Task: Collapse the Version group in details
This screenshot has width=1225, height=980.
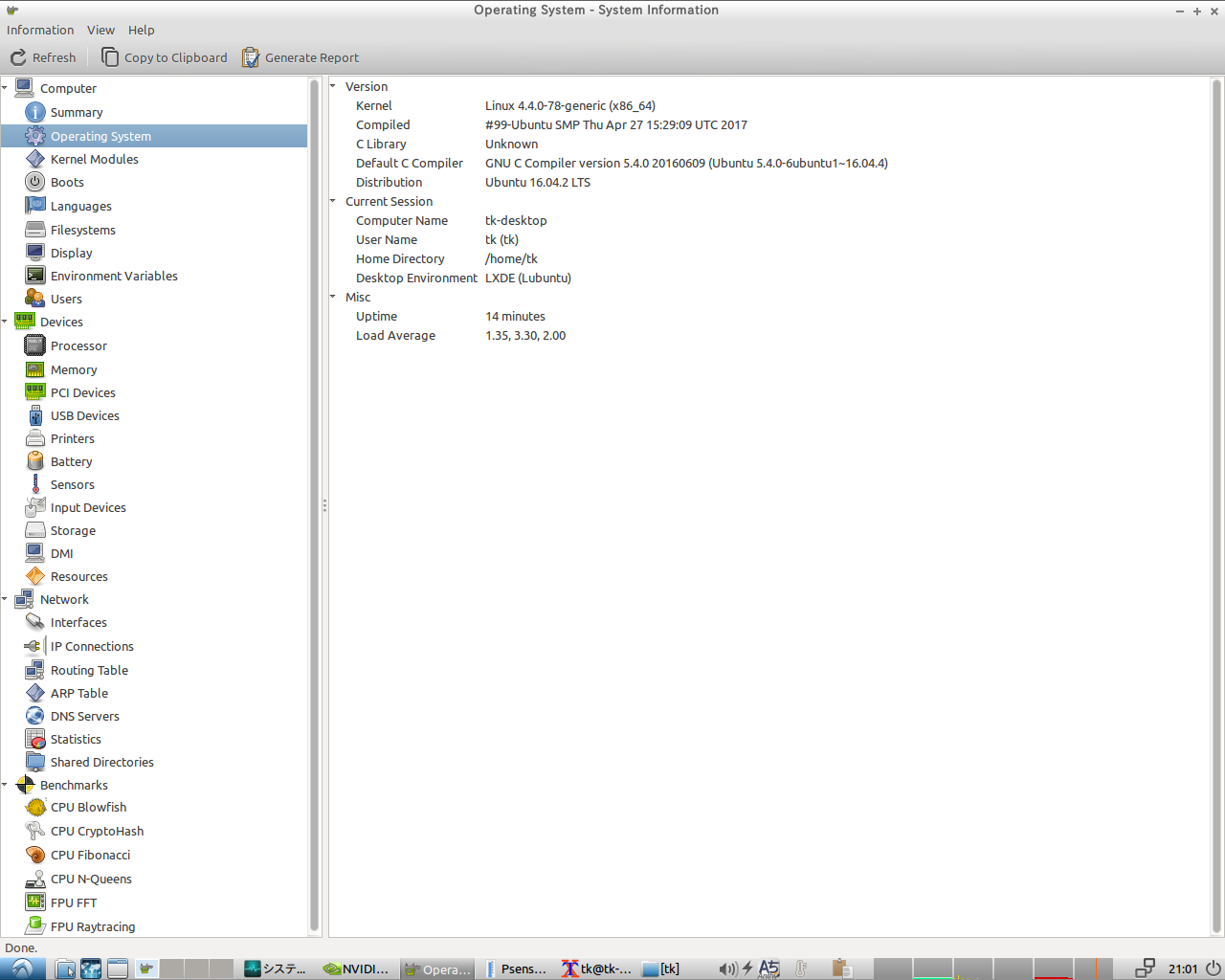Action: (x=334, y=86)
